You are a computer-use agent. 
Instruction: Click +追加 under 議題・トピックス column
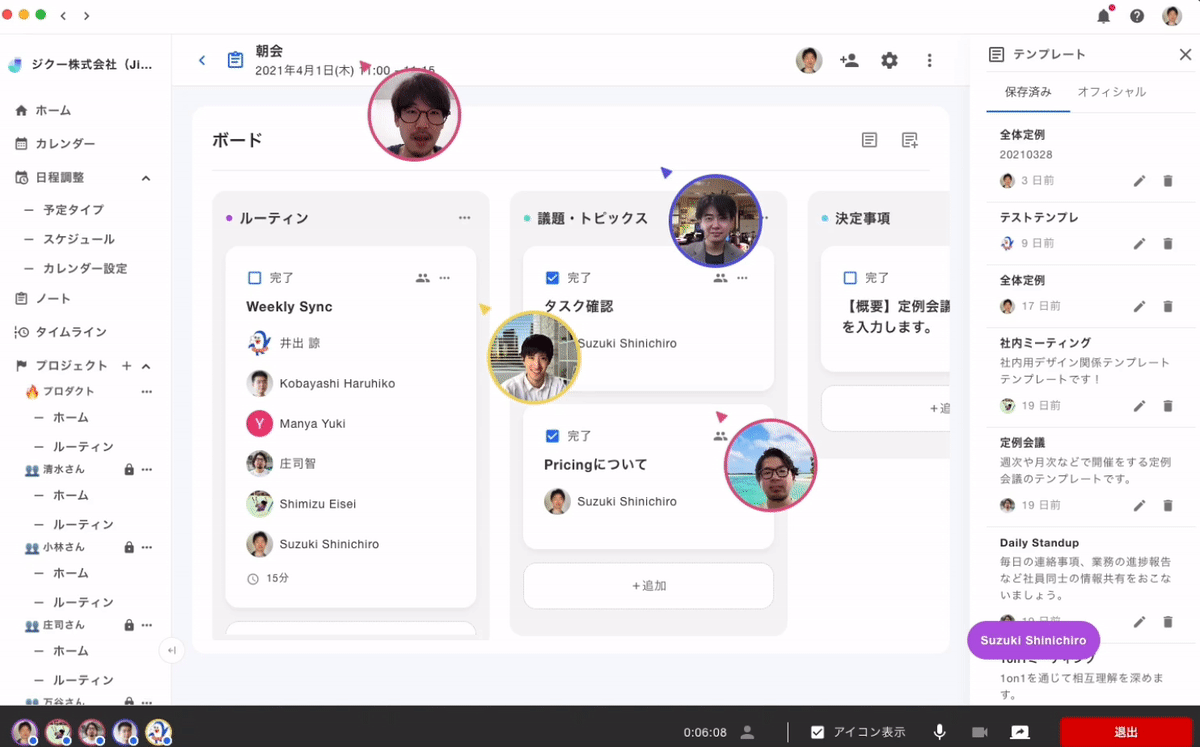pos(648,586)
